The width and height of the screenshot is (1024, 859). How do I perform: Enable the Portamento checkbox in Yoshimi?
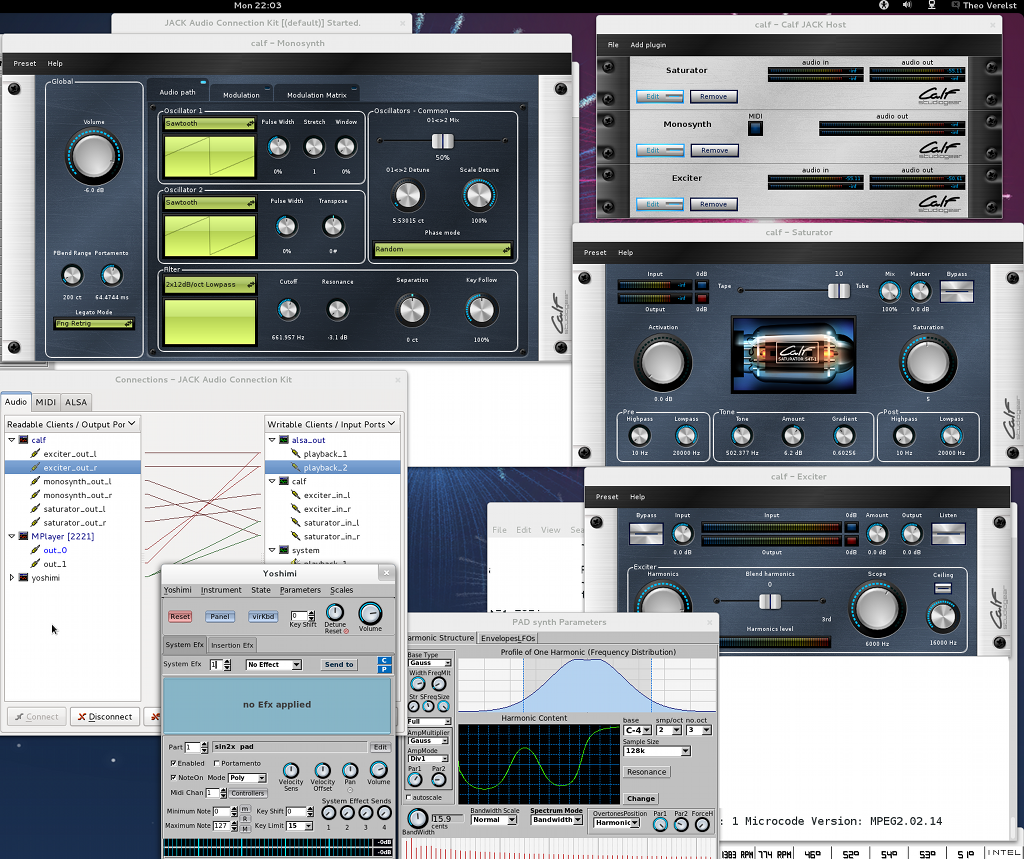[215, 763]
